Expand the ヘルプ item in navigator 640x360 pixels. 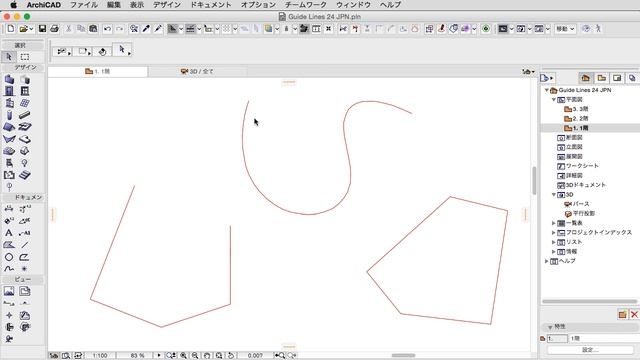(x=547, y=261)
